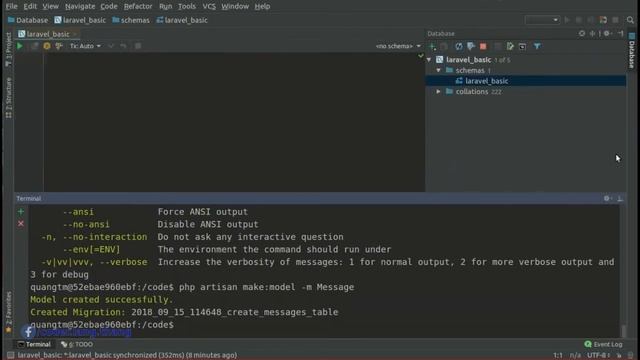Open the View menu
This screenshot has width=640, height=360.
coord(51,7)
